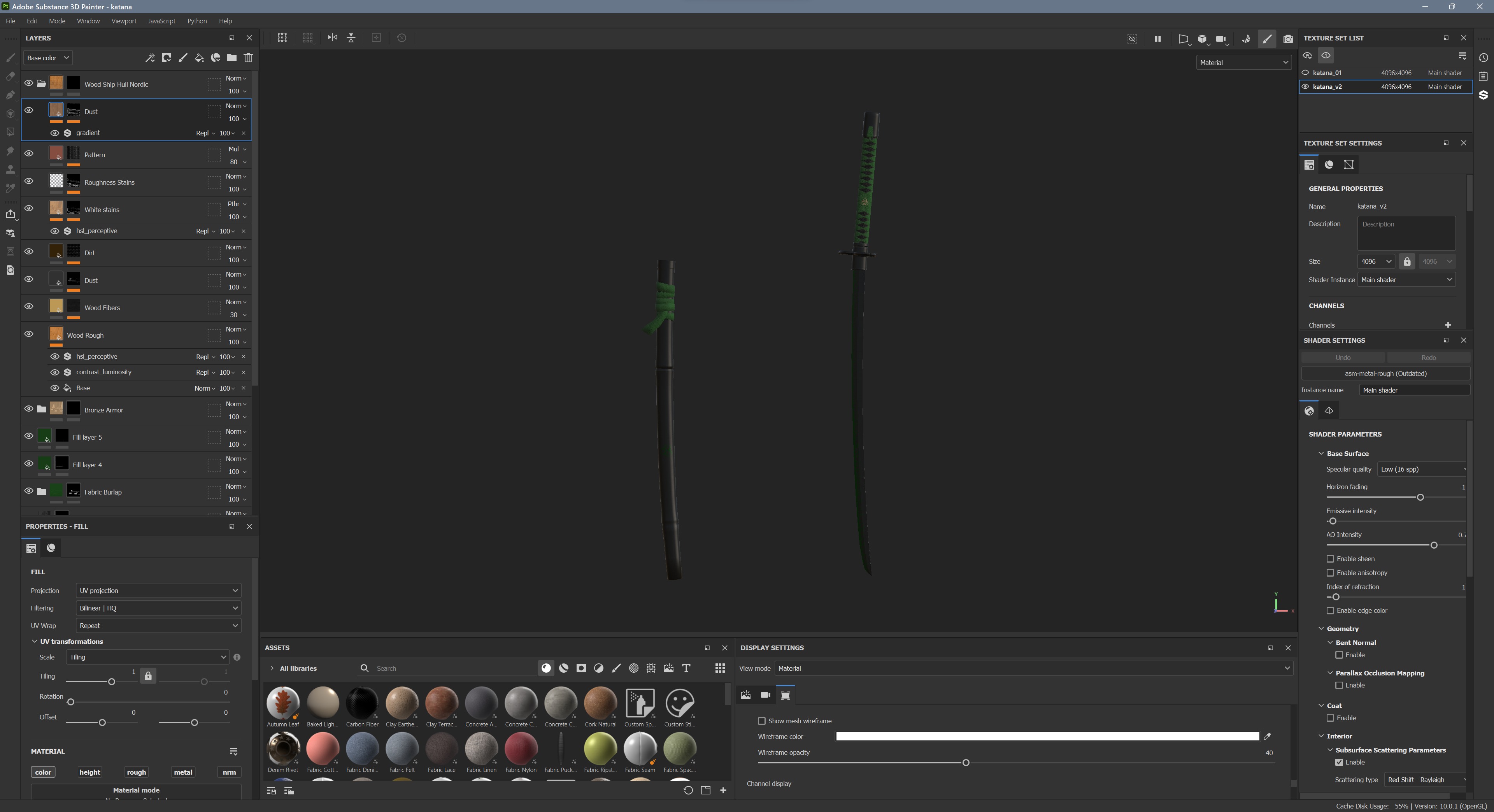This screenshot has height=812, width=1494.
Task: Delete layer using the trash icon
Action: pyautogui.click(x=248, y=58)
